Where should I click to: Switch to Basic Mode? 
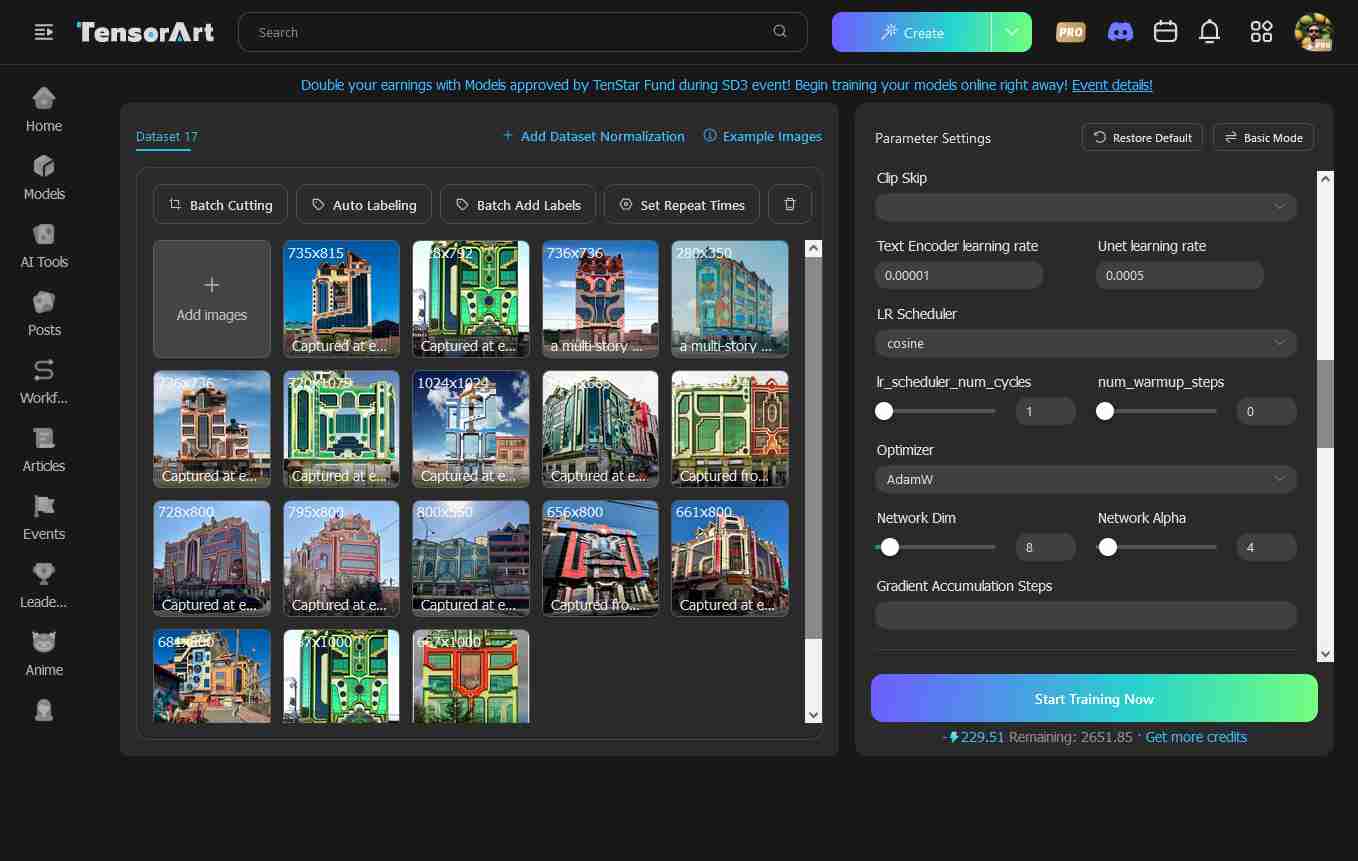(x=1263, y=137)
